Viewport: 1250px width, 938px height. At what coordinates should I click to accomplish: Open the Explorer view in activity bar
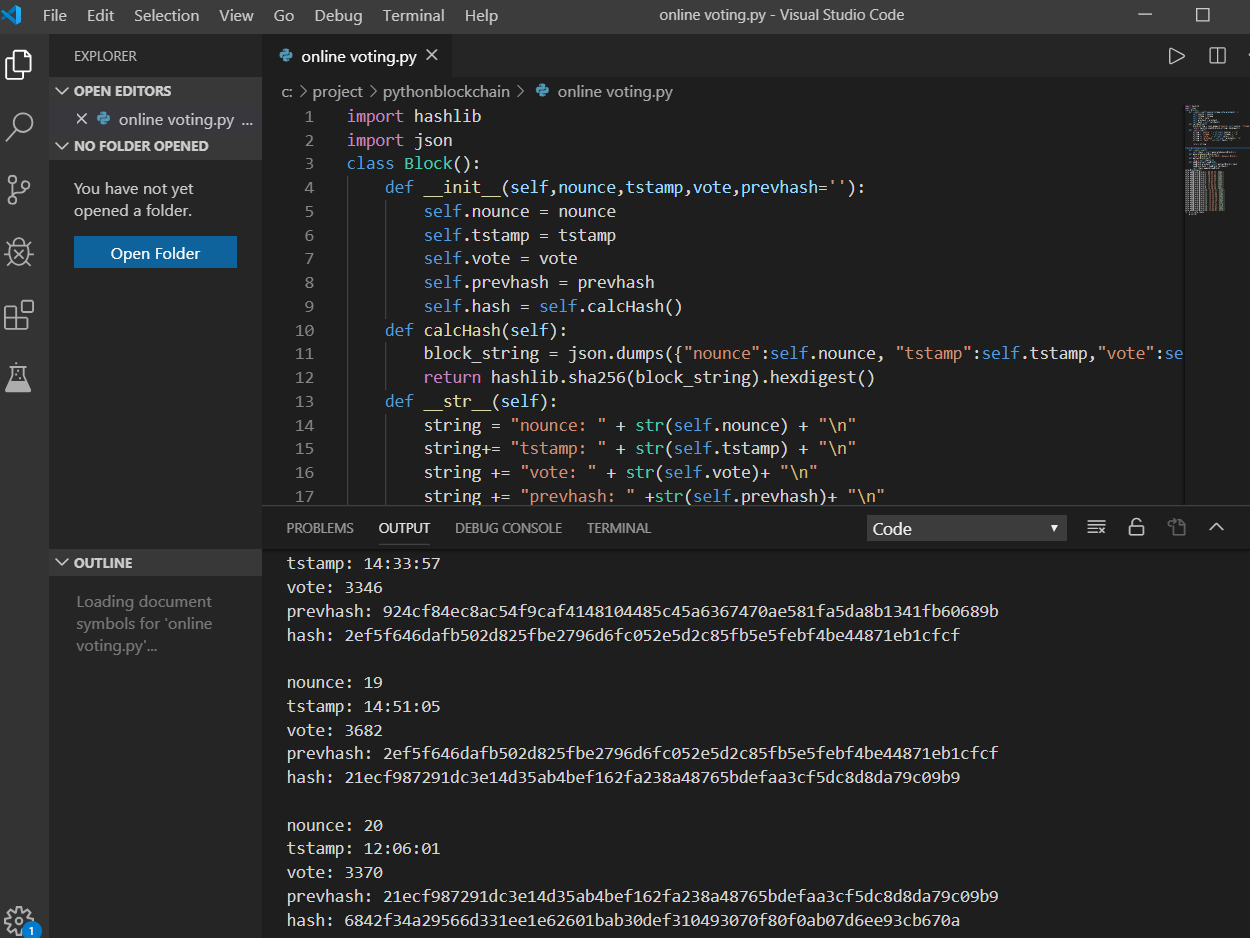[x=19, y=65]
